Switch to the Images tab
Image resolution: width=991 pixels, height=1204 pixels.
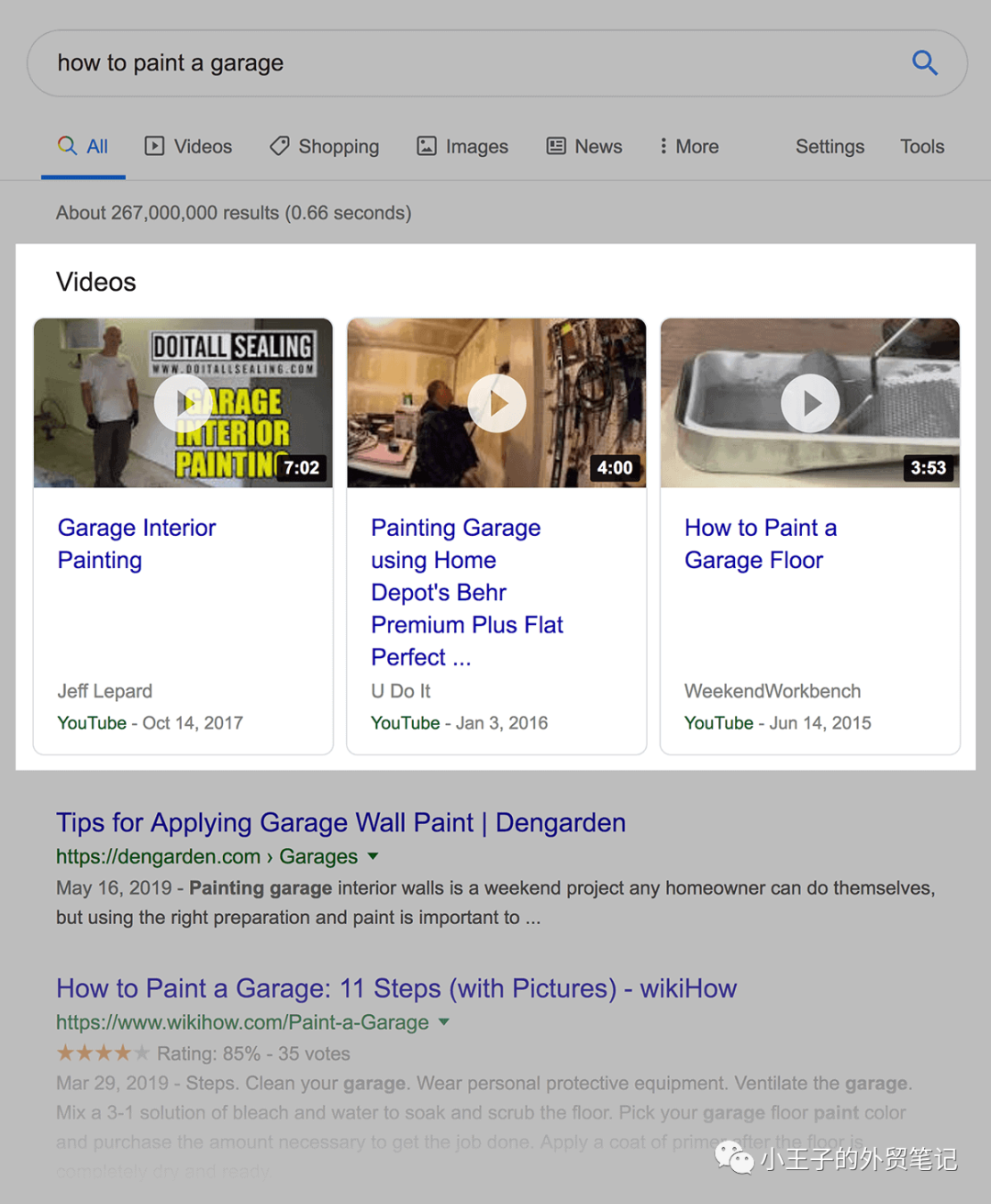click(462, 147)
